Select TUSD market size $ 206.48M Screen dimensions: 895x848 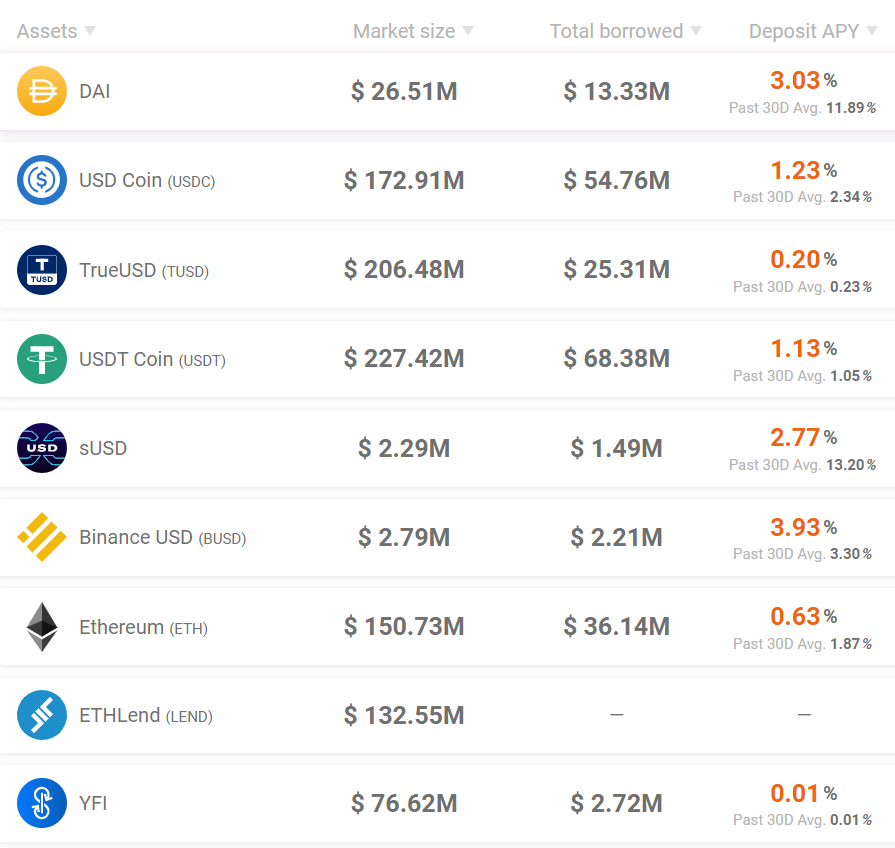[x=404, y=269]
